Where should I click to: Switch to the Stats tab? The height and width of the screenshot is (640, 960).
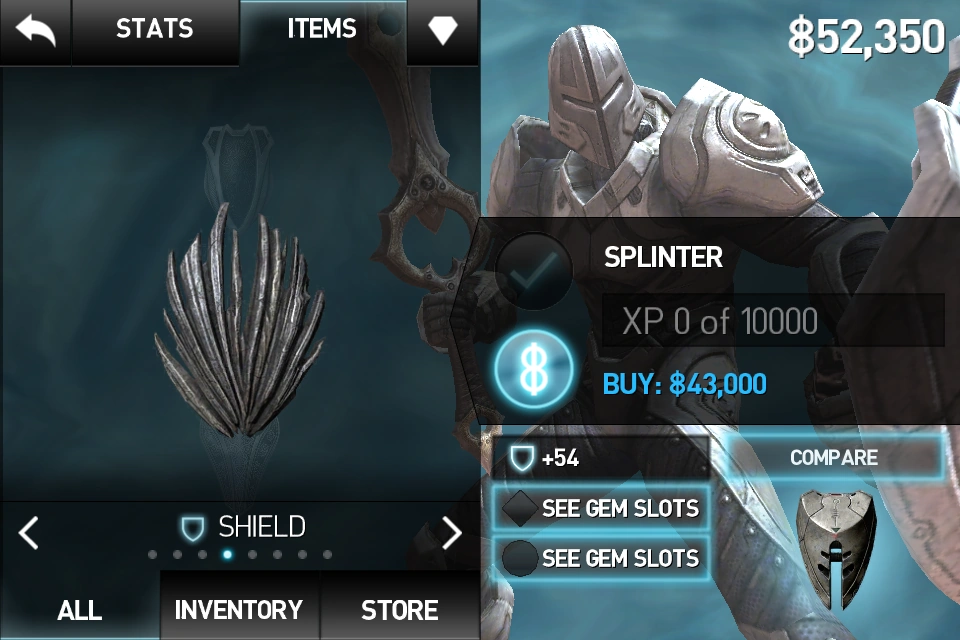click(155, 29)
